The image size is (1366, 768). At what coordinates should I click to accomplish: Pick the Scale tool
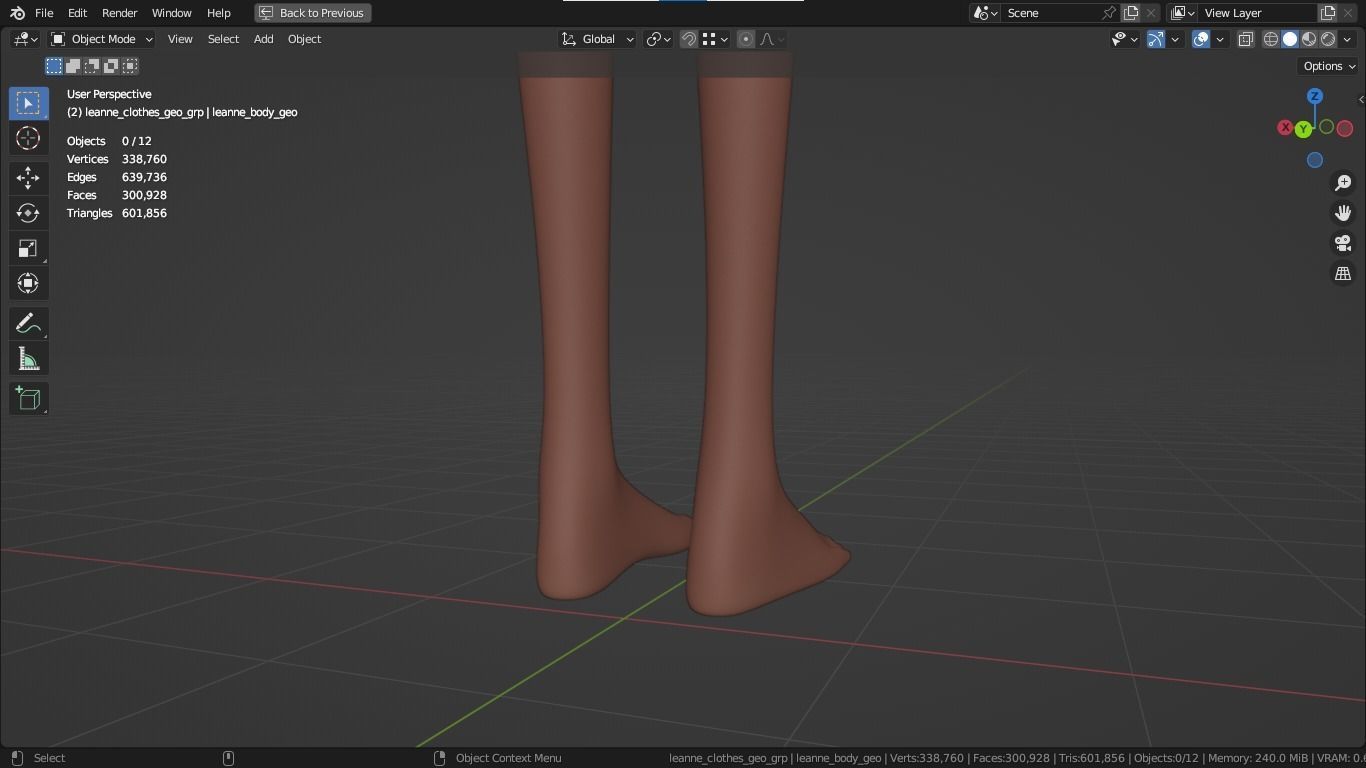coord(28,248)
